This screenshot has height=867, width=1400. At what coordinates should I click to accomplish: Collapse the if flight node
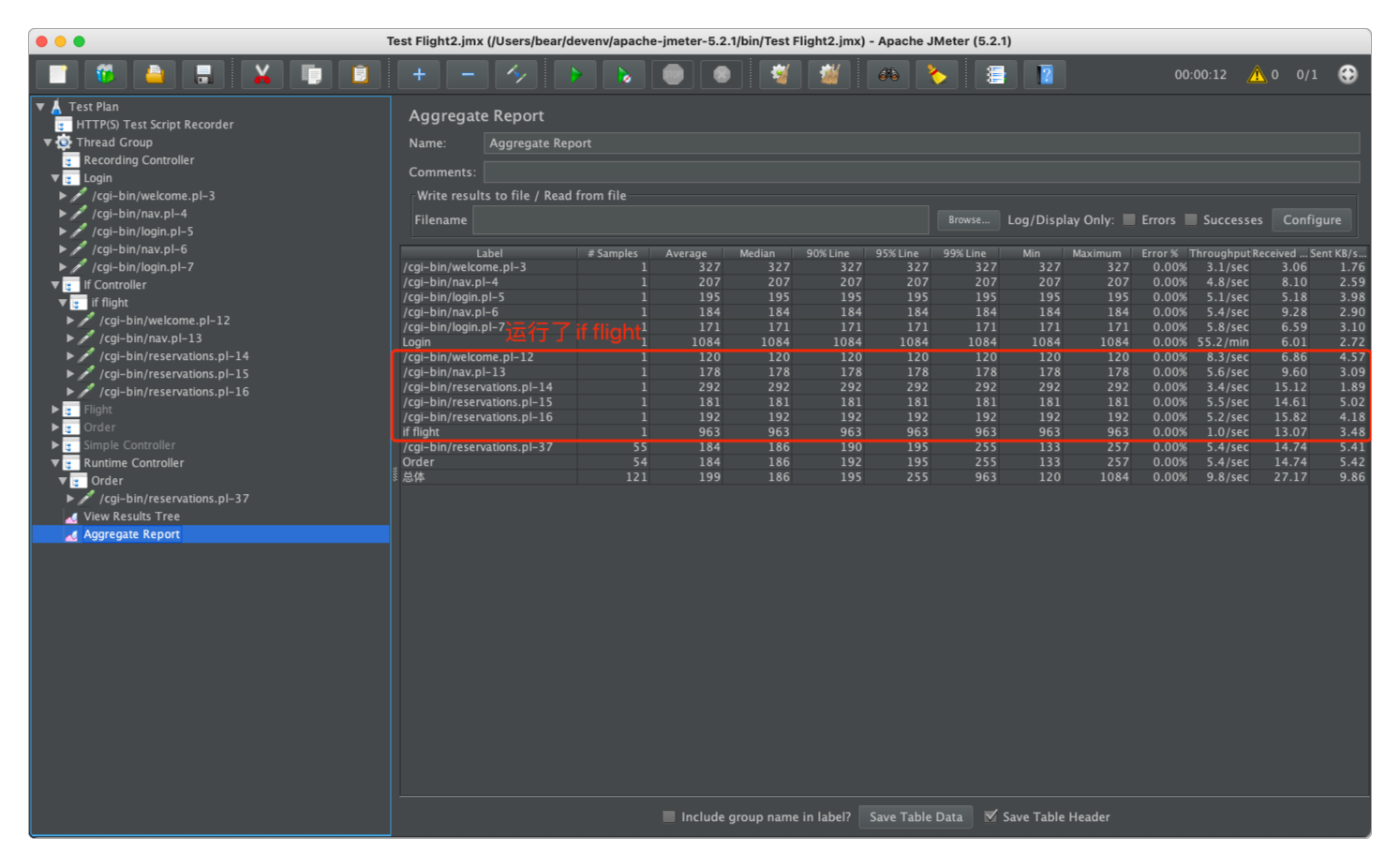63,303
